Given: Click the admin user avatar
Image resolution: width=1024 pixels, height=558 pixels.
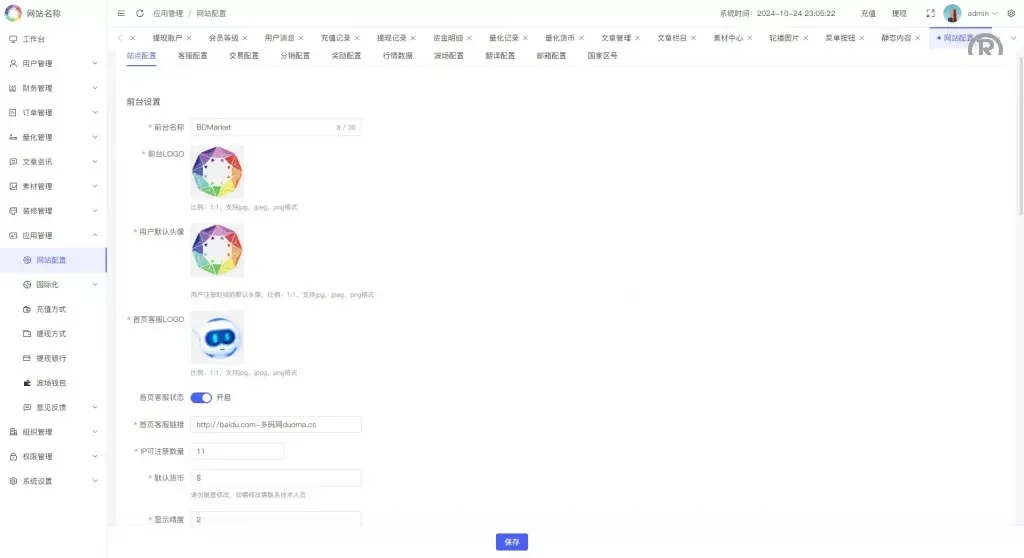Looking at the screenshot, I should pos(952,14).
